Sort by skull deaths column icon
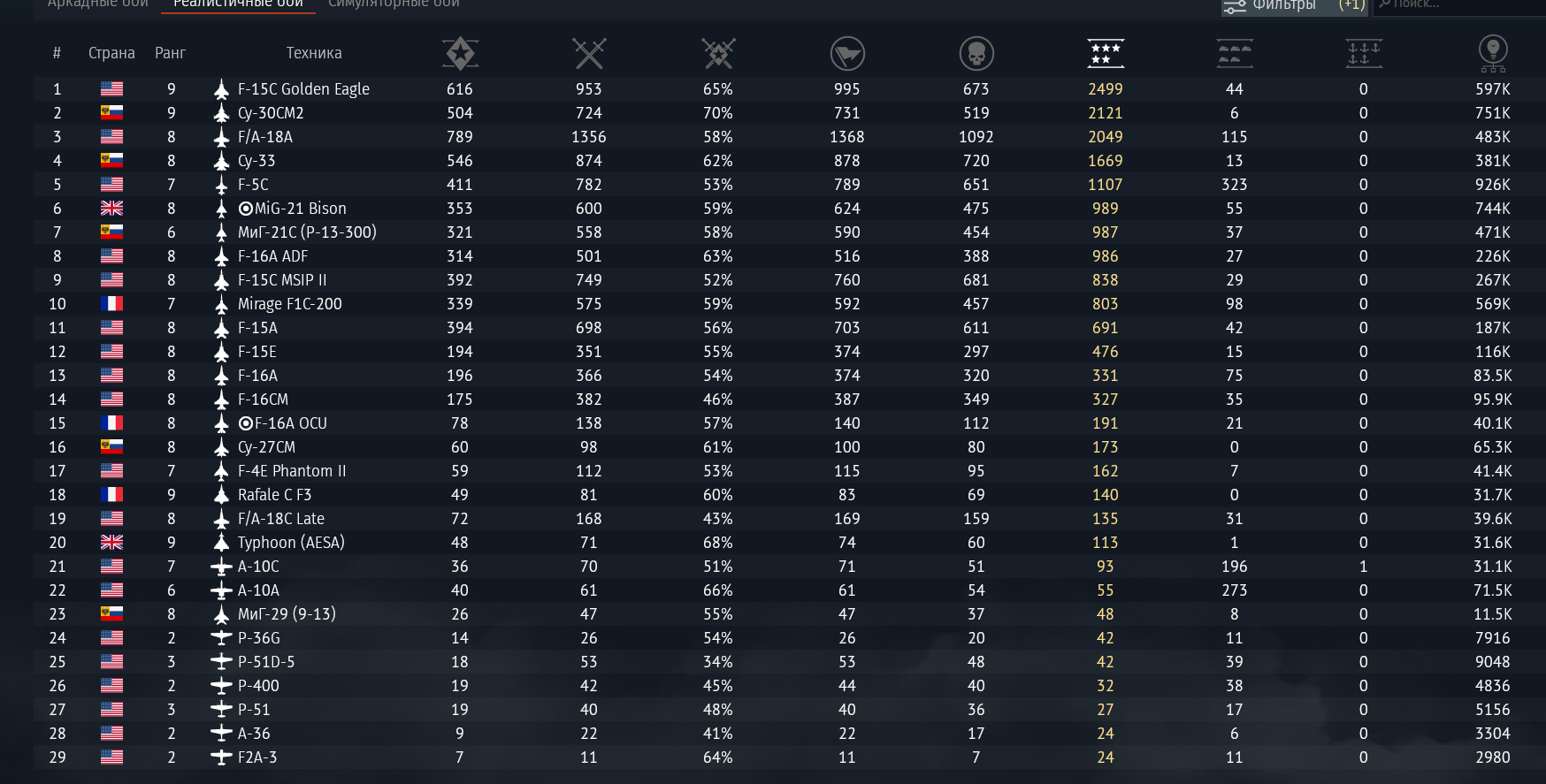1546x784 pixels. coord(976,53)
